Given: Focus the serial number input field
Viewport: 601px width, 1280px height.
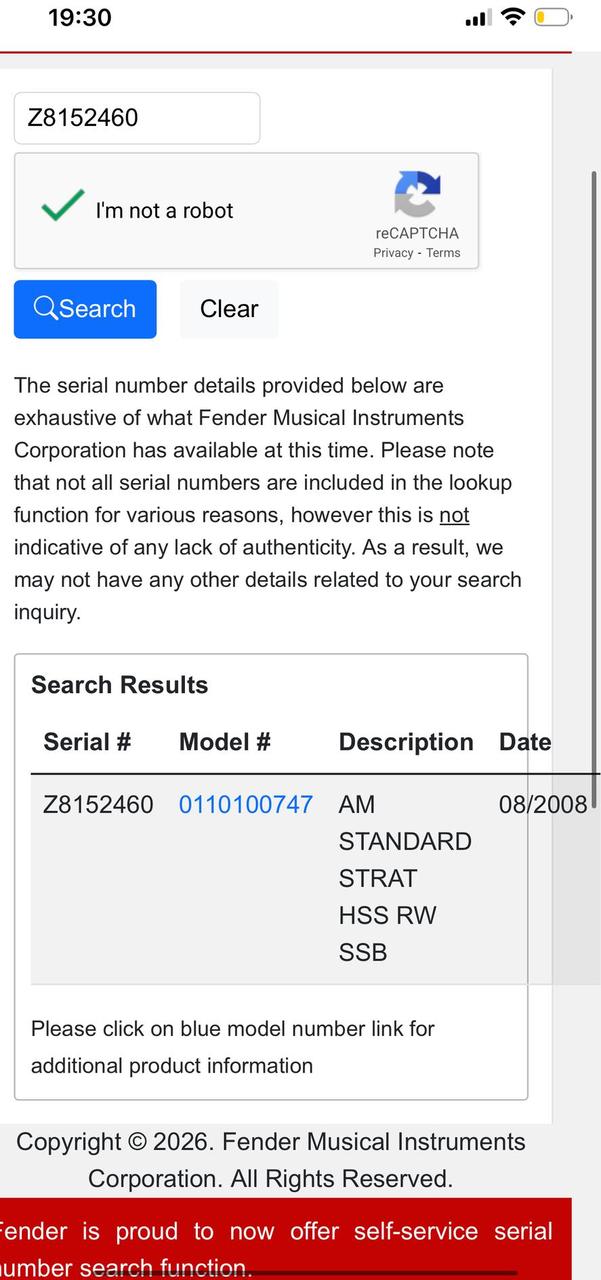Looking at the screenshot, I should click(x=137, y=118).
